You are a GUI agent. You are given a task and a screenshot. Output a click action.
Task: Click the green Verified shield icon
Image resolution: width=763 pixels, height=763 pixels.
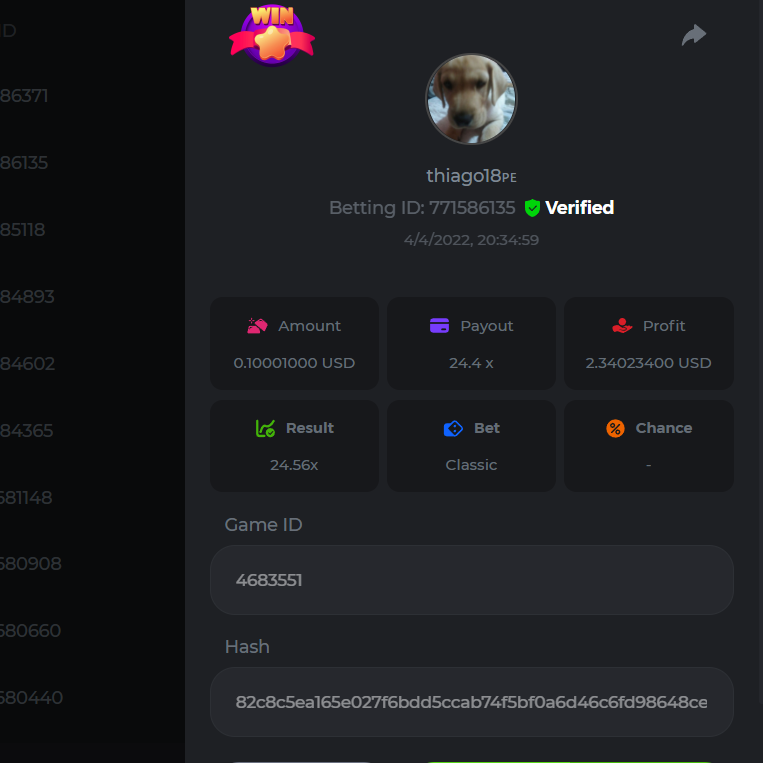tap(532, 208)
